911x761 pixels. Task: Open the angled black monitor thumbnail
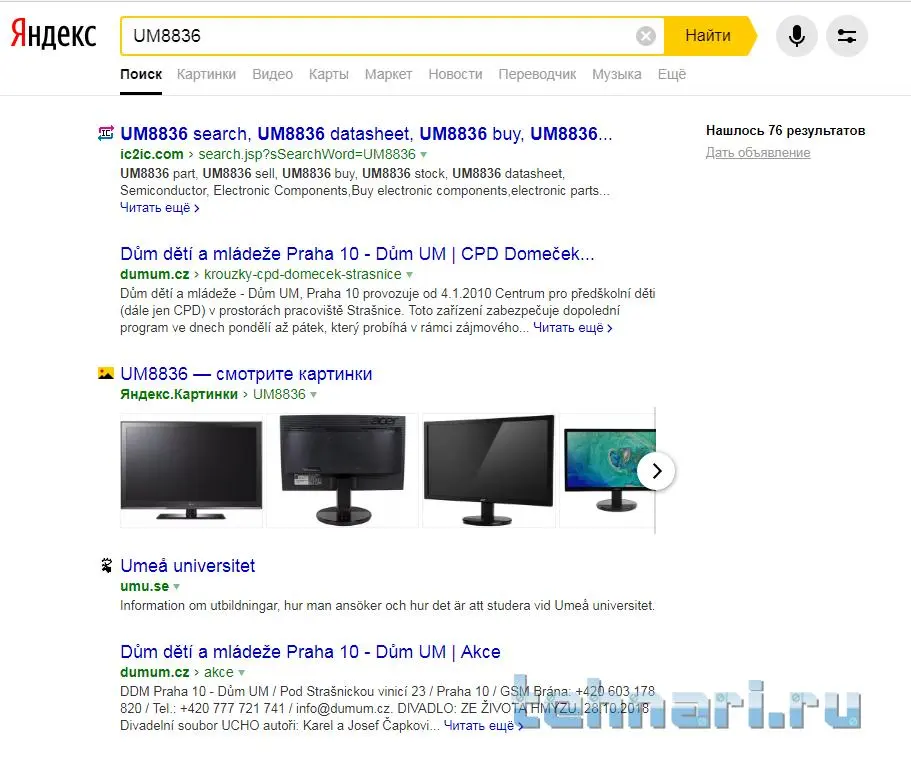[489, 470]
